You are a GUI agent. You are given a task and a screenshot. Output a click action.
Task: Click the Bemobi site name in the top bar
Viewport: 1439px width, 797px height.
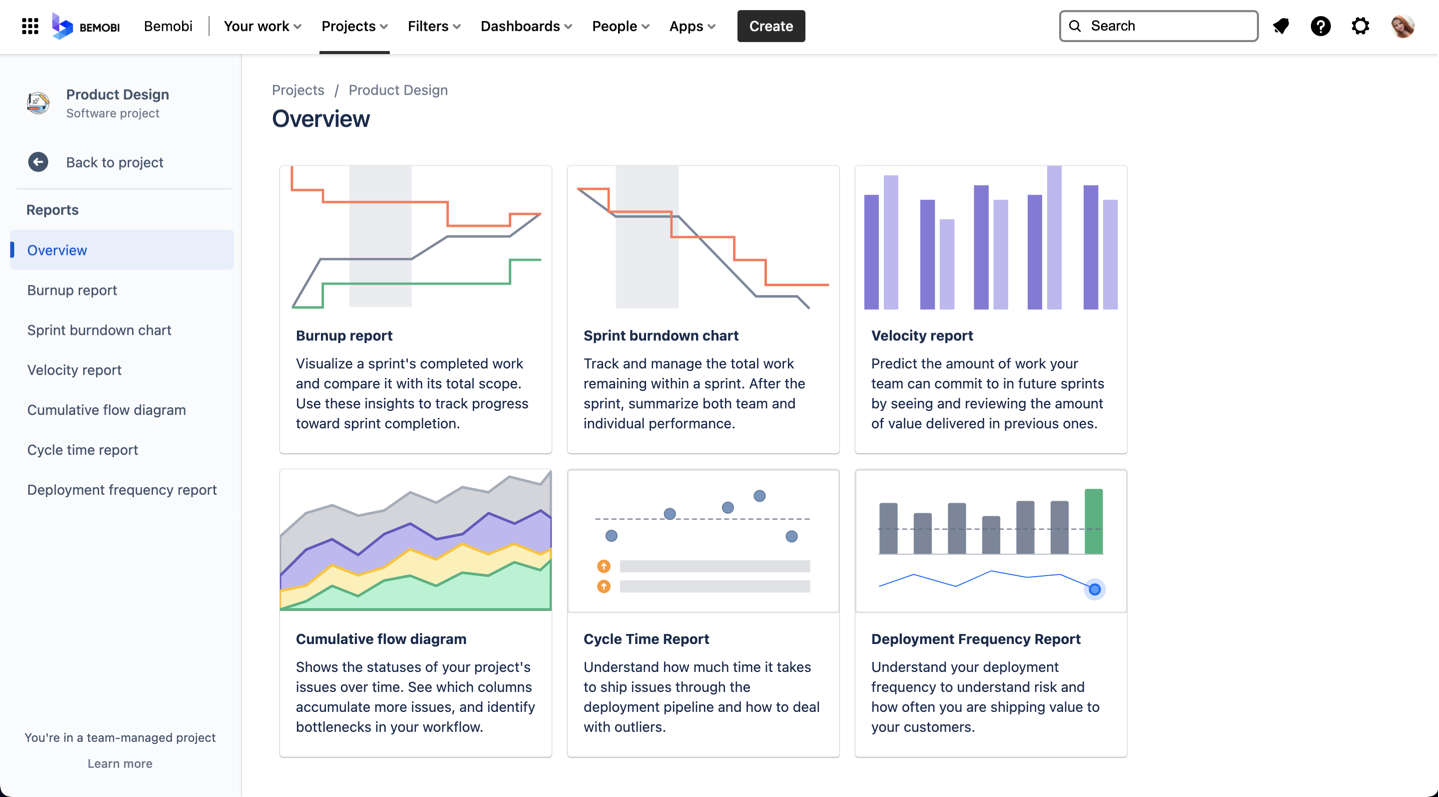(168, 26)
